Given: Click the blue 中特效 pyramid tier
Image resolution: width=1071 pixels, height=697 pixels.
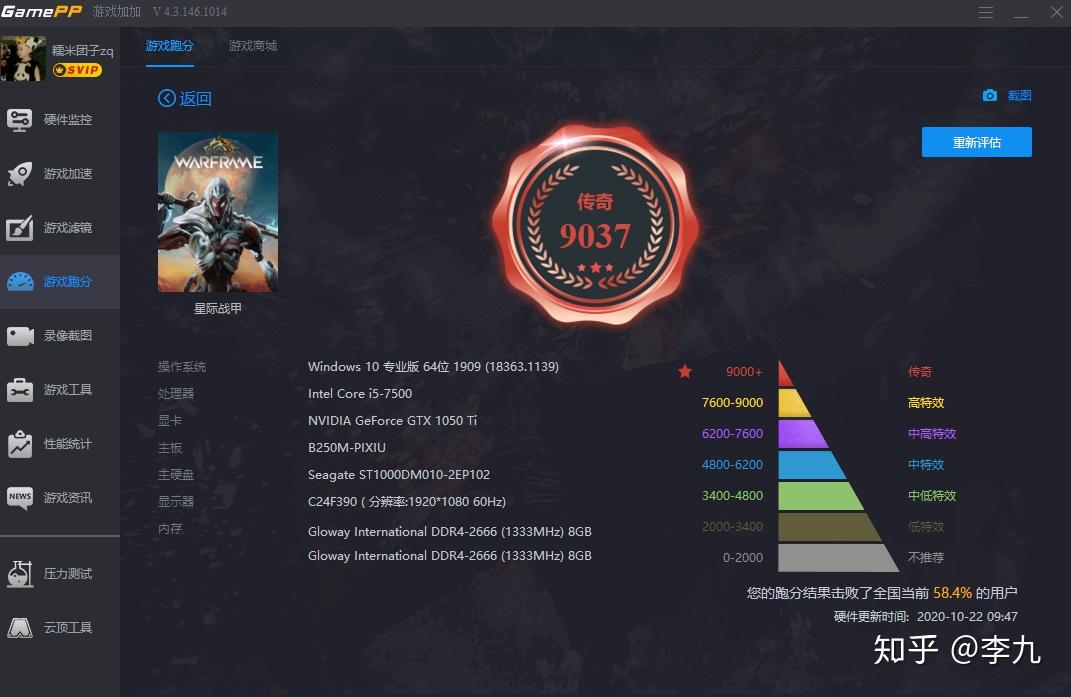Looking at the screenshot, I should pyautogui.click(x=810, y=465).
